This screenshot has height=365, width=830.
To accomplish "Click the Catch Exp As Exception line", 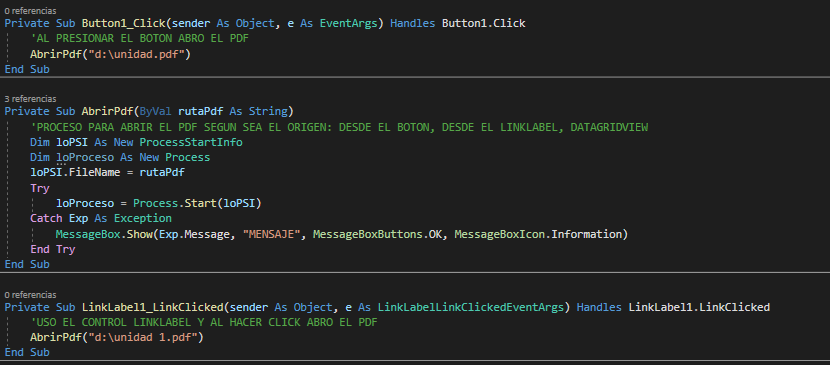I will coord(101,218).
